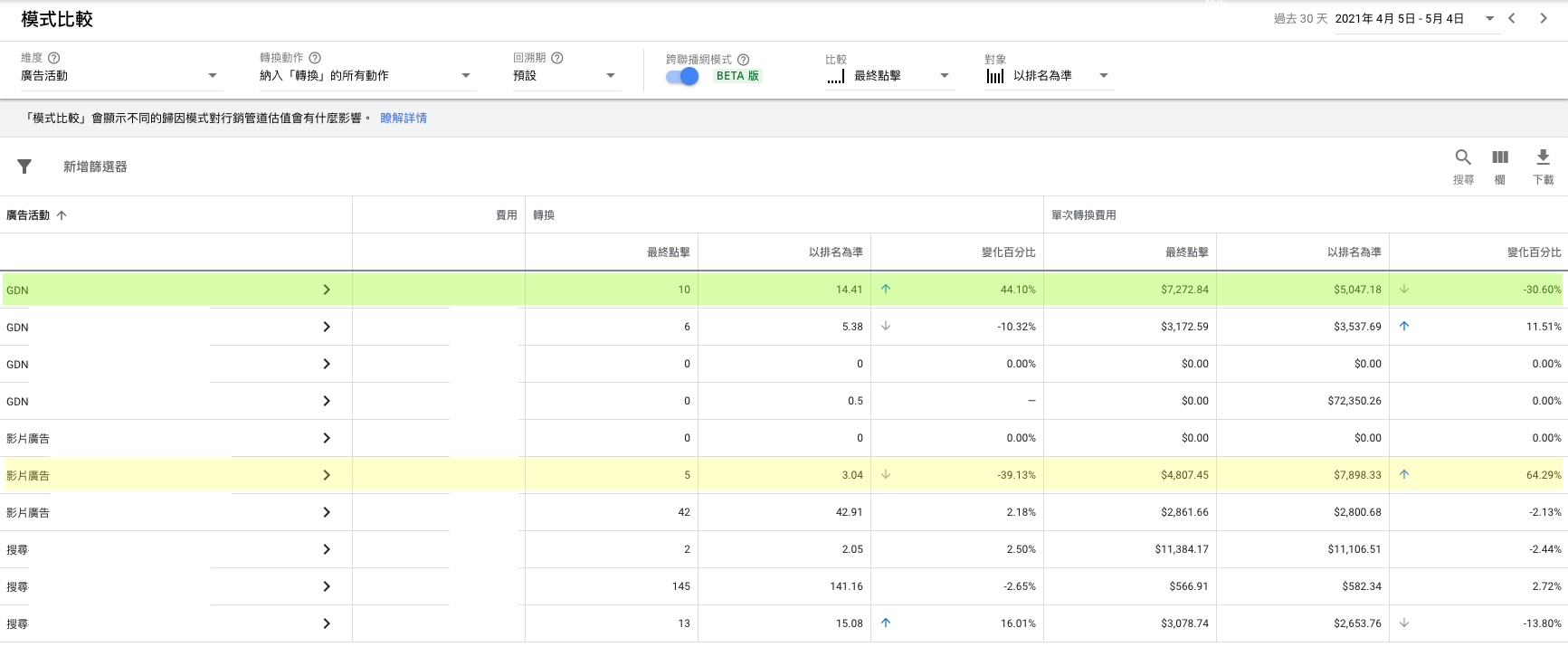Open the 瞭解詳情 link
Image resolution: width=1568 pixels, height=647 pixels.
[x=404, y=119]
